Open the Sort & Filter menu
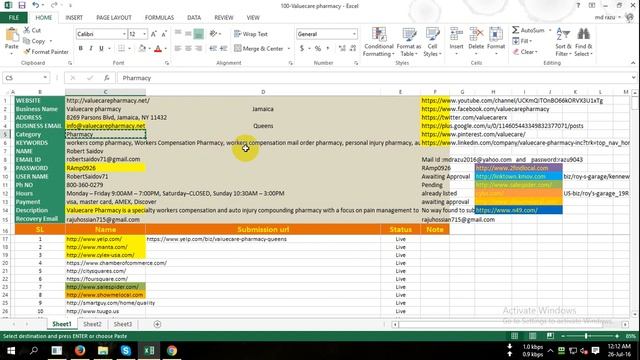Image resolution: width=640 pixels, height=360 pixels. point(563,42)
